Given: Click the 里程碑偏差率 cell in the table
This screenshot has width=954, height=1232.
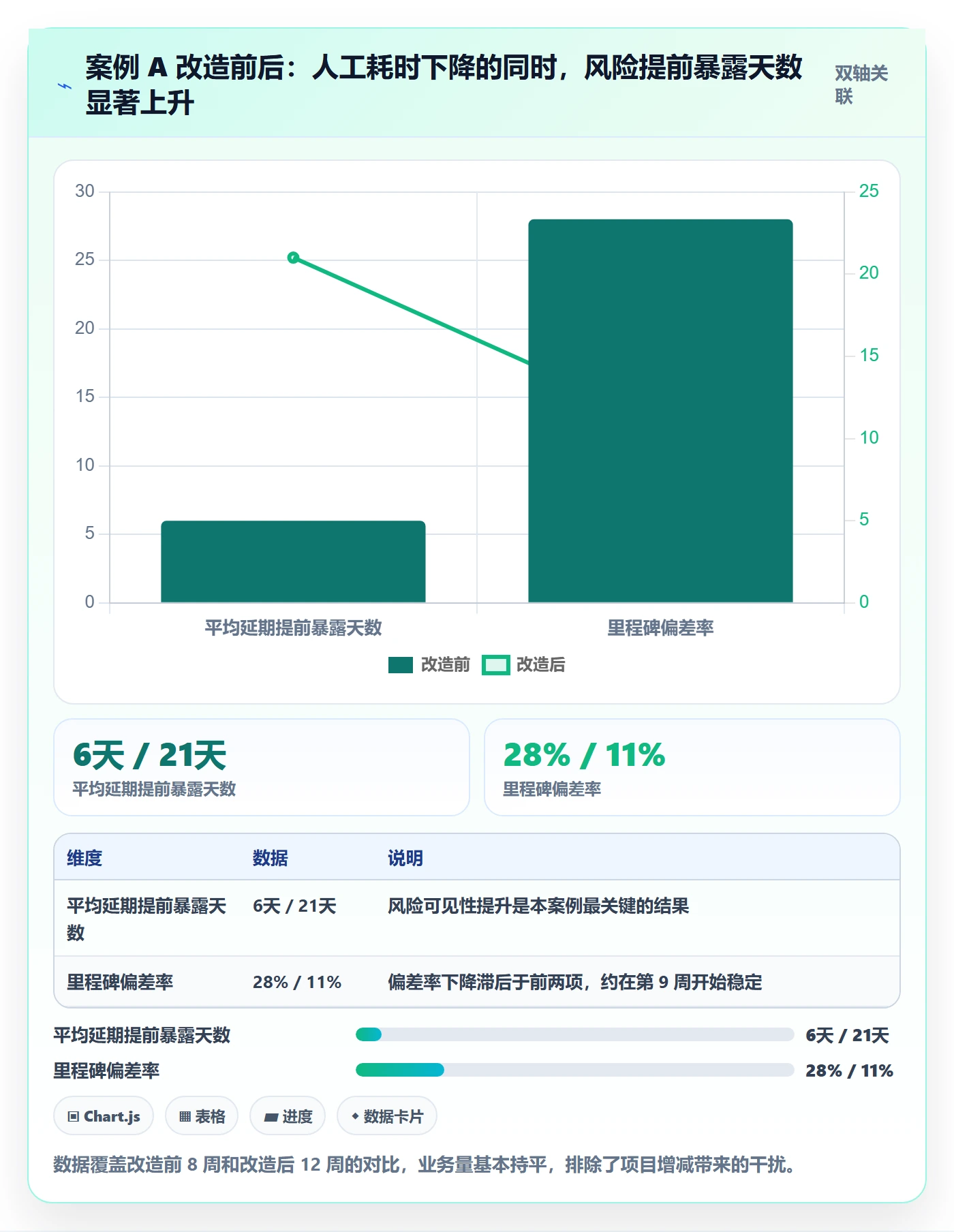Looking at the screenshot, I should pos(120,982).
